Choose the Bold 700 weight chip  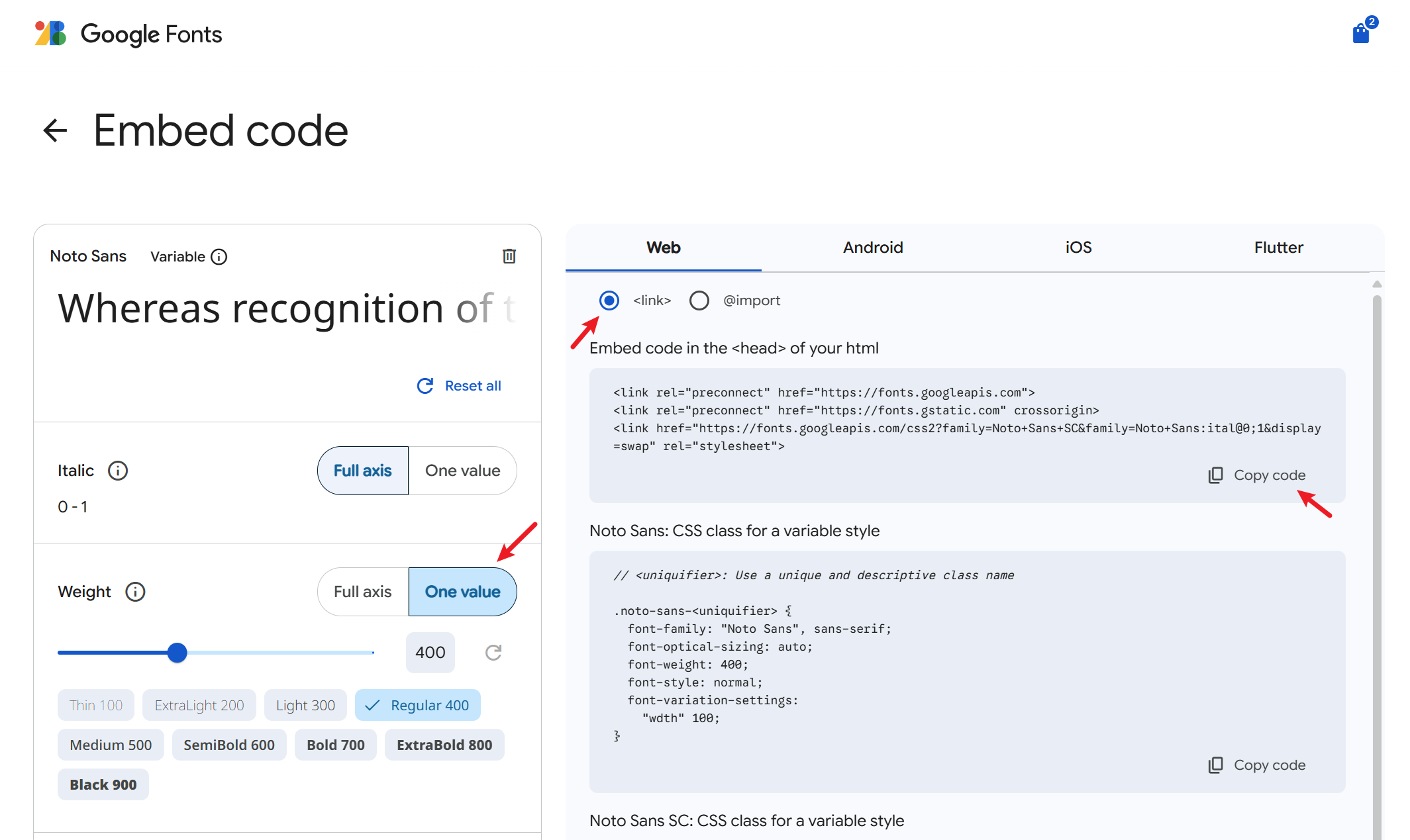point(336,745)
